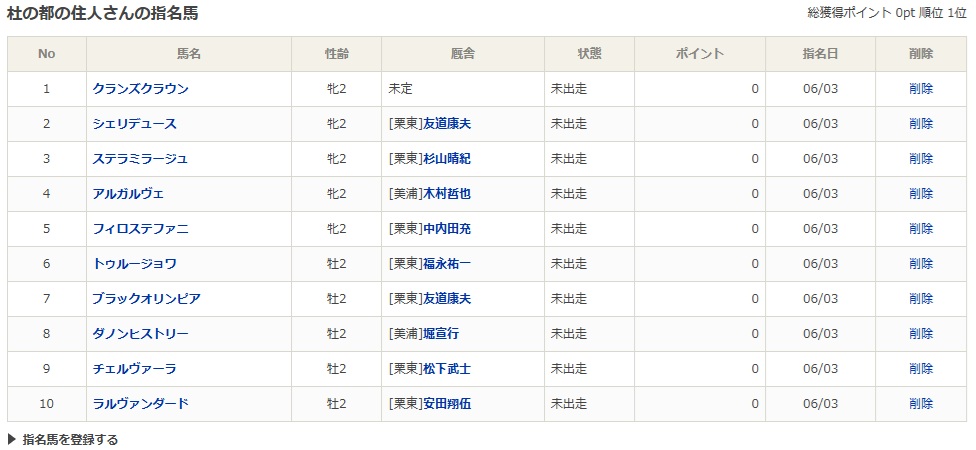Click トゥルージョワ horse name
Screen dimensions: 976x450
click(134, 264)
